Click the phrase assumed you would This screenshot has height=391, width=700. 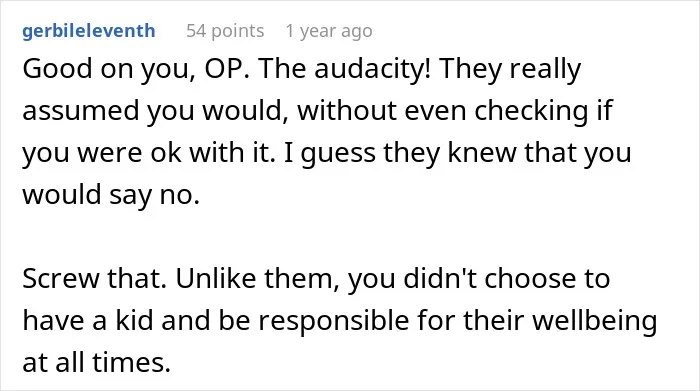[155, 110]
